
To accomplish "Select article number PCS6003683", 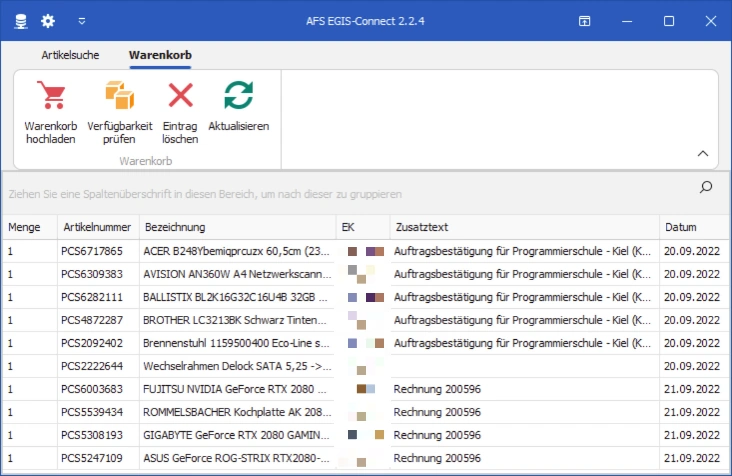I will (92, 389).
